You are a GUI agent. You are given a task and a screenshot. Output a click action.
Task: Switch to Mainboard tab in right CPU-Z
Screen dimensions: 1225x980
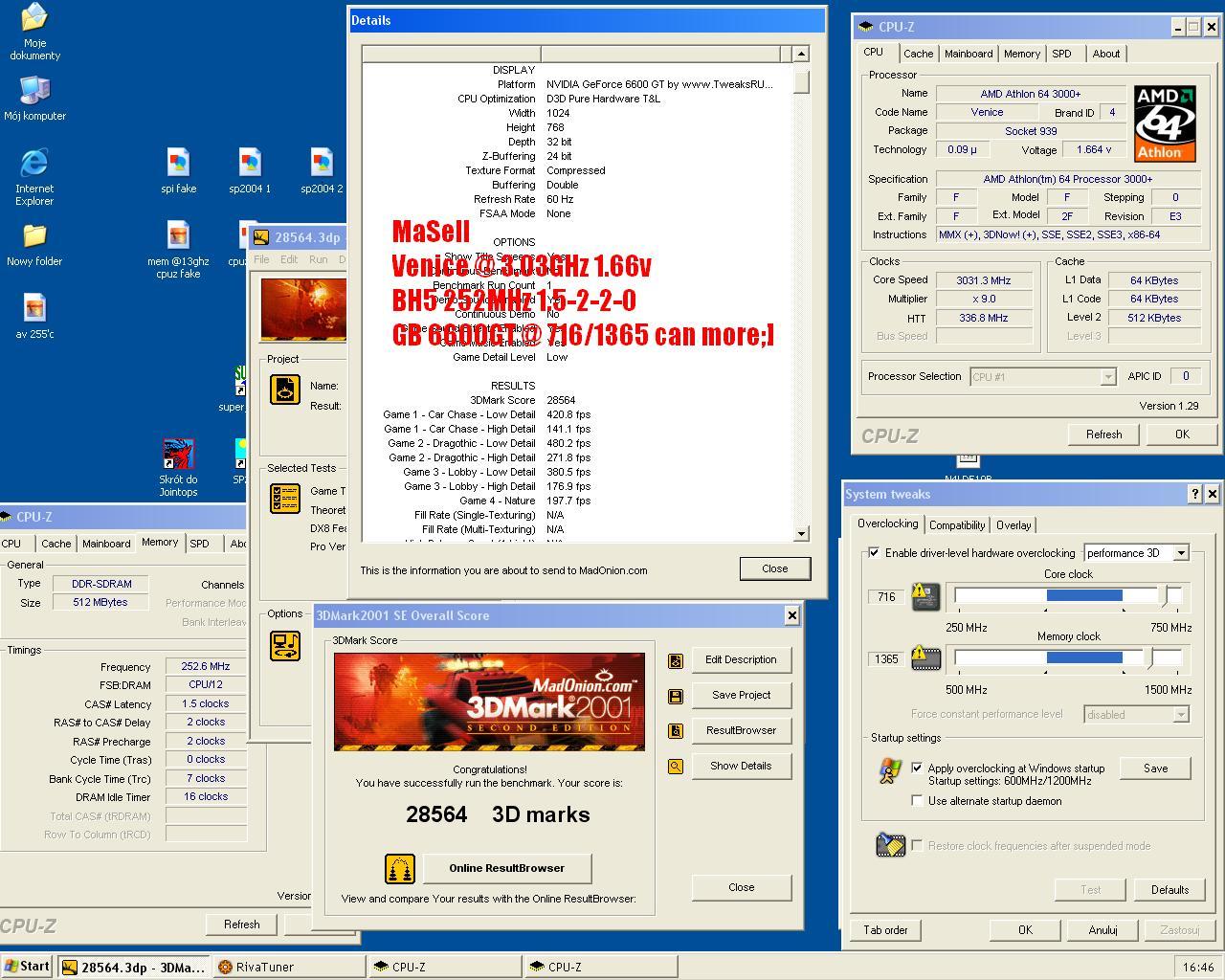[969, 55]
